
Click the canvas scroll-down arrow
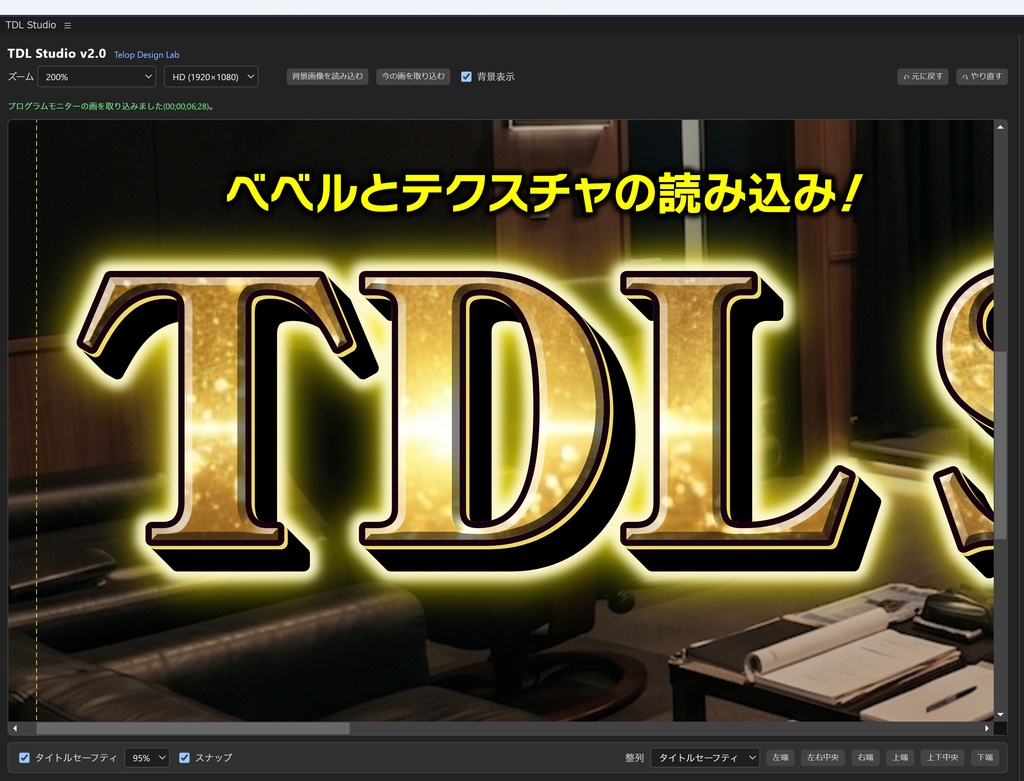(1000, 715)
